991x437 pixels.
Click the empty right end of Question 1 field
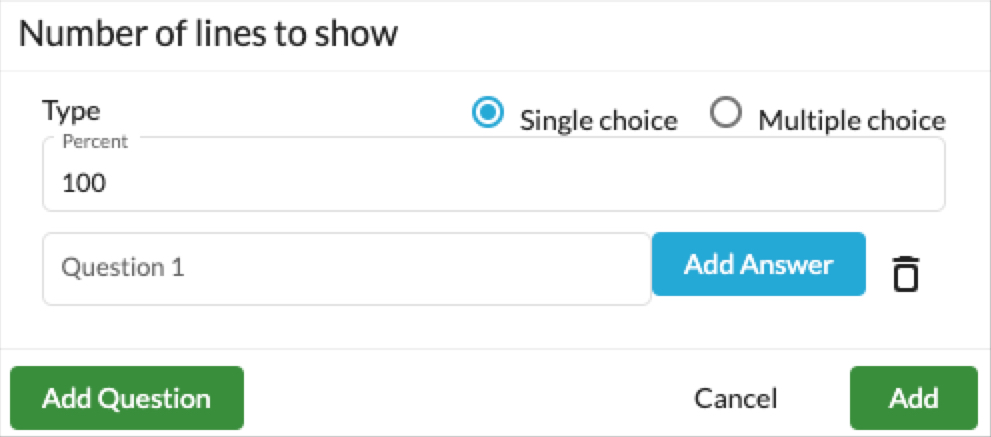pyautogui.click(x=537, y=269)
